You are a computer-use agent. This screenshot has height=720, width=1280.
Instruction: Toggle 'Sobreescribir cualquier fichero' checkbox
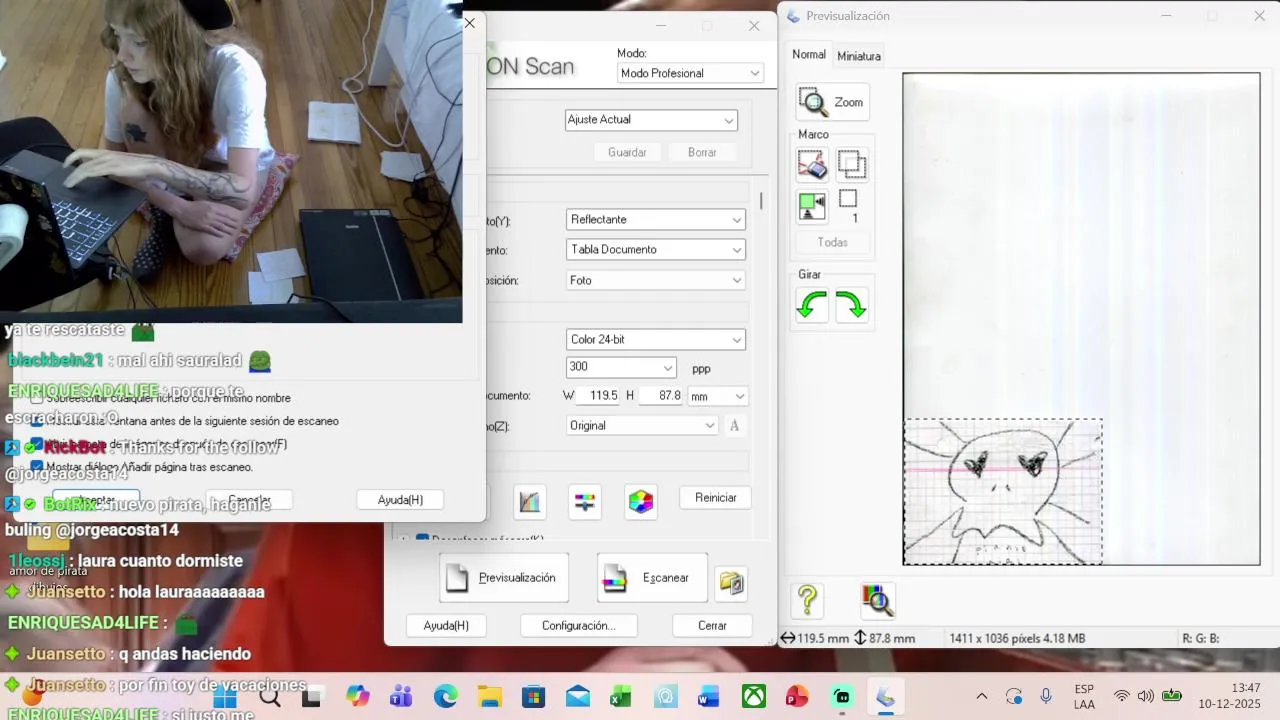pyautogui.click(x=37, y=398)
